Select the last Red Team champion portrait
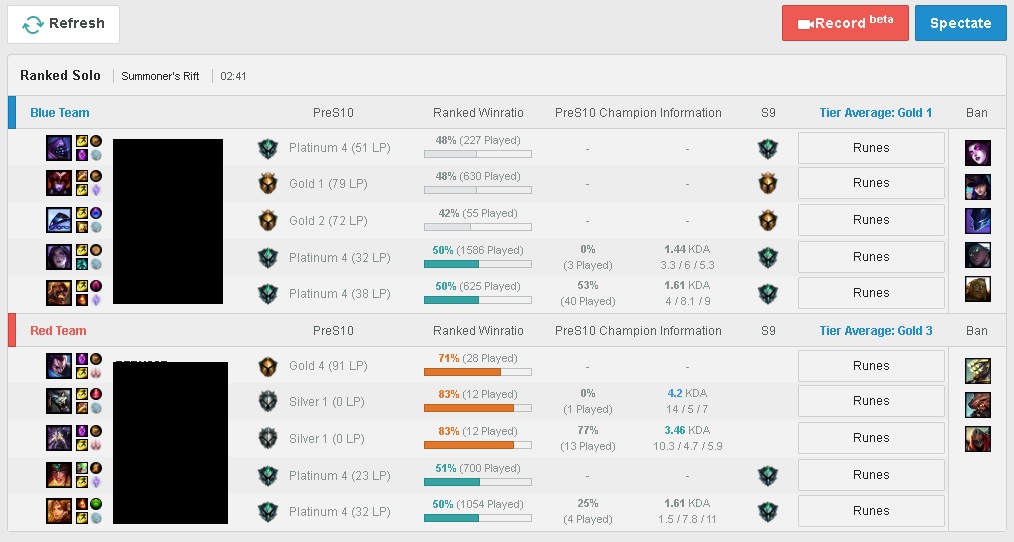This screenshot has width=1014, height=542. [x=59, y=511]
